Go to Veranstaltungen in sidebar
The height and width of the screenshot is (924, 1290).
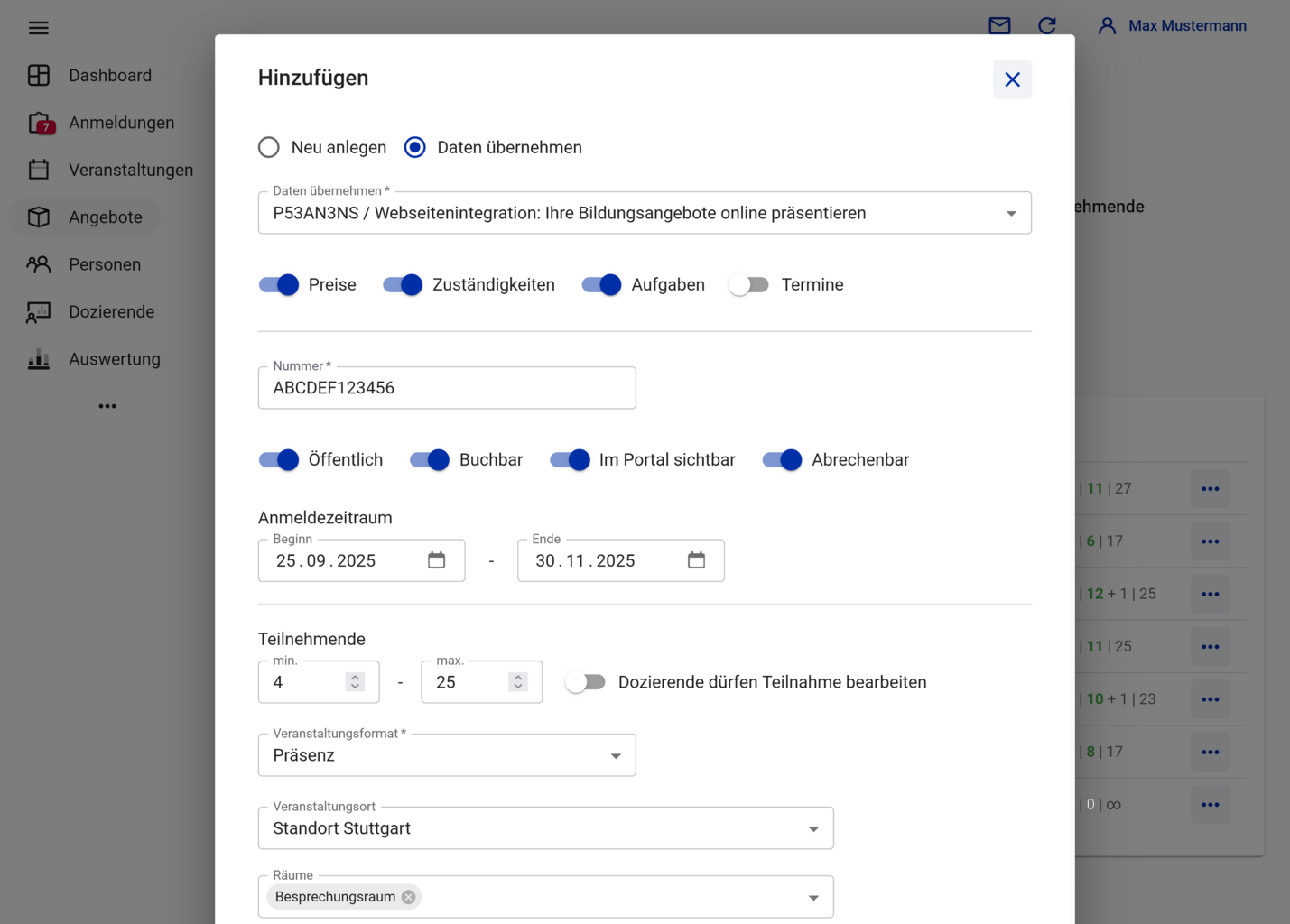tap(130, 171)
